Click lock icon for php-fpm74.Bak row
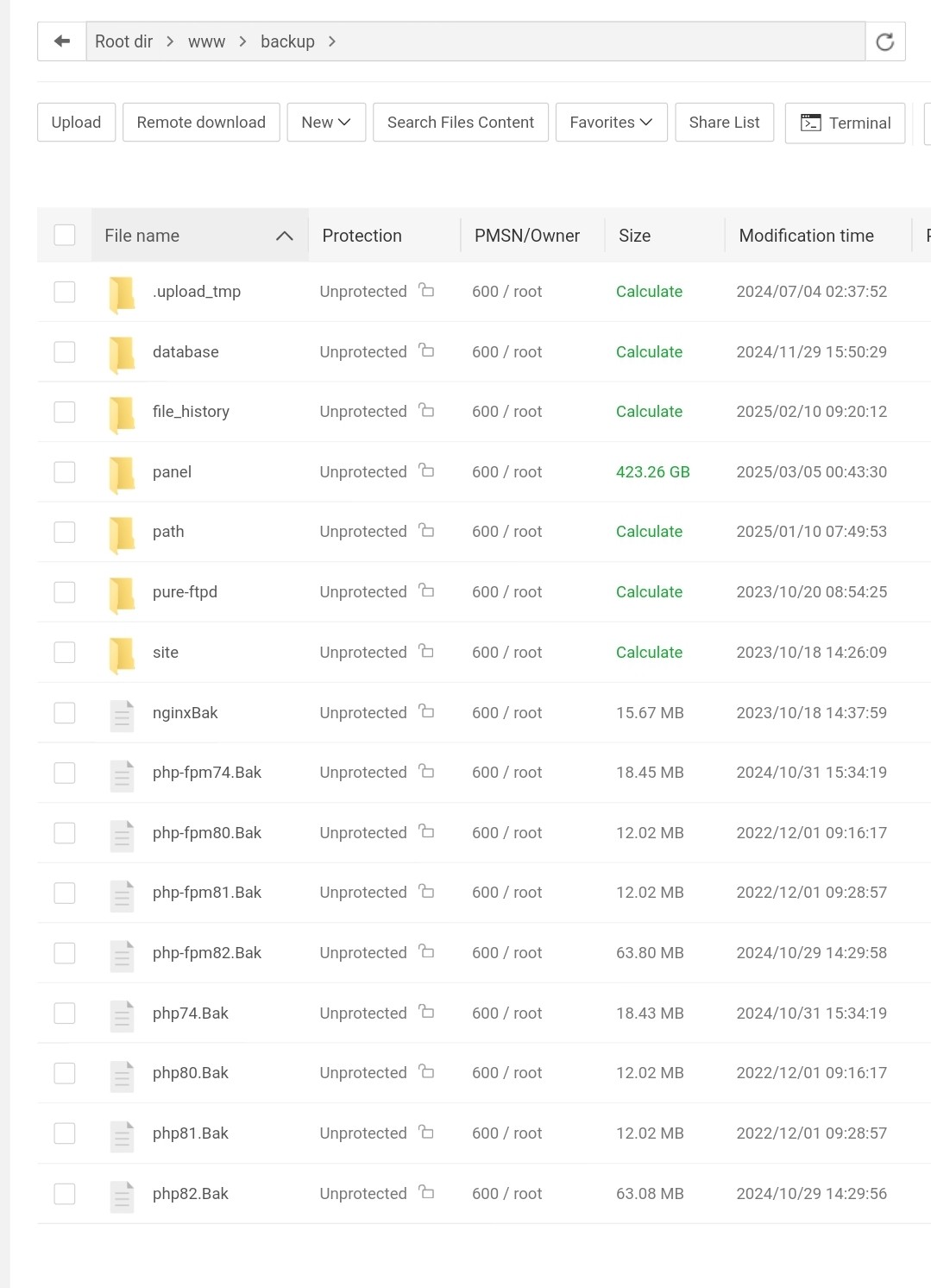The height and width of the screenshot is (1288, 931). point(426,771)
